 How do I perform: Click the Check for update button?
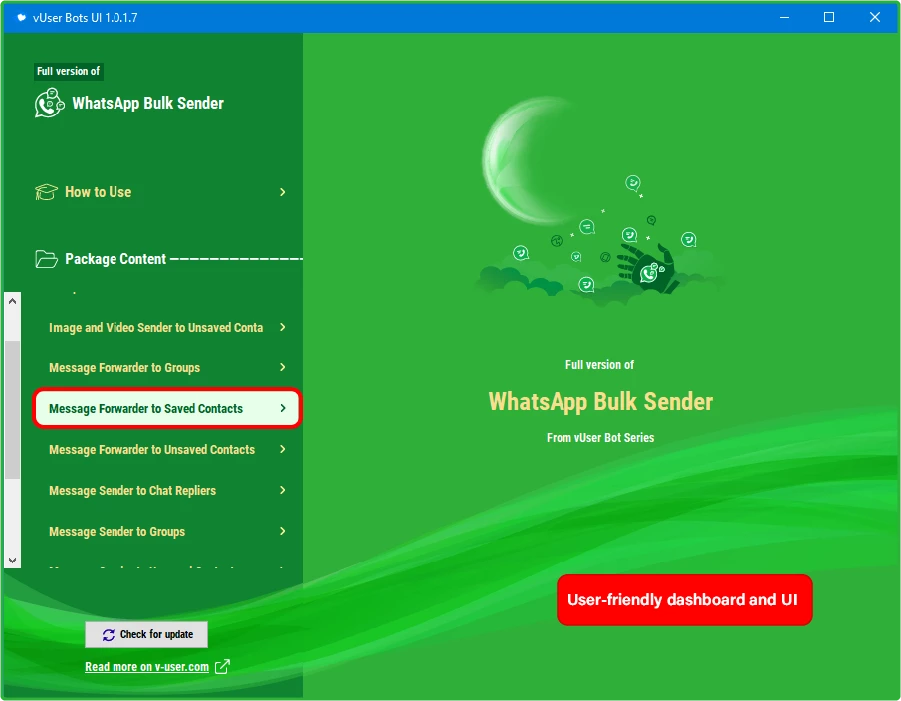[147, 634]
